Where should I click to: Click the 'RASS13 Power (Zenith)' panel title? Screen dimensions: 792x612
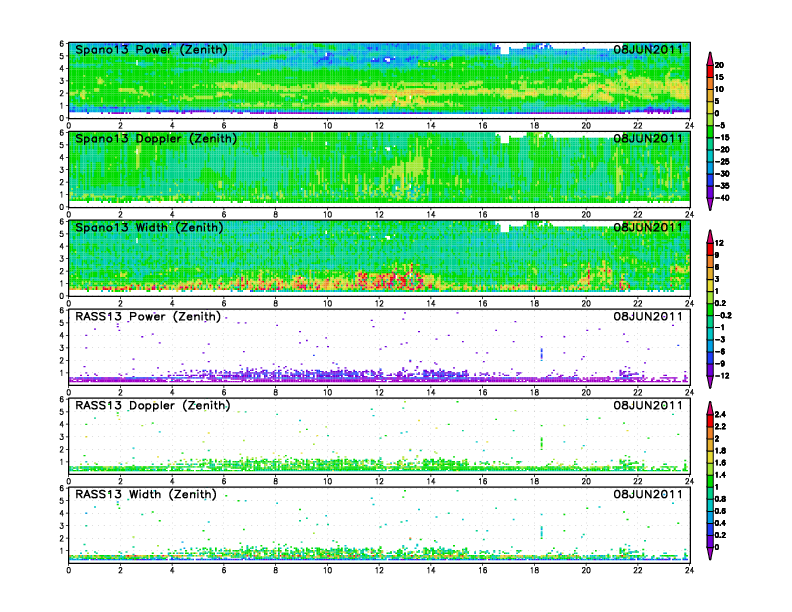148,317
